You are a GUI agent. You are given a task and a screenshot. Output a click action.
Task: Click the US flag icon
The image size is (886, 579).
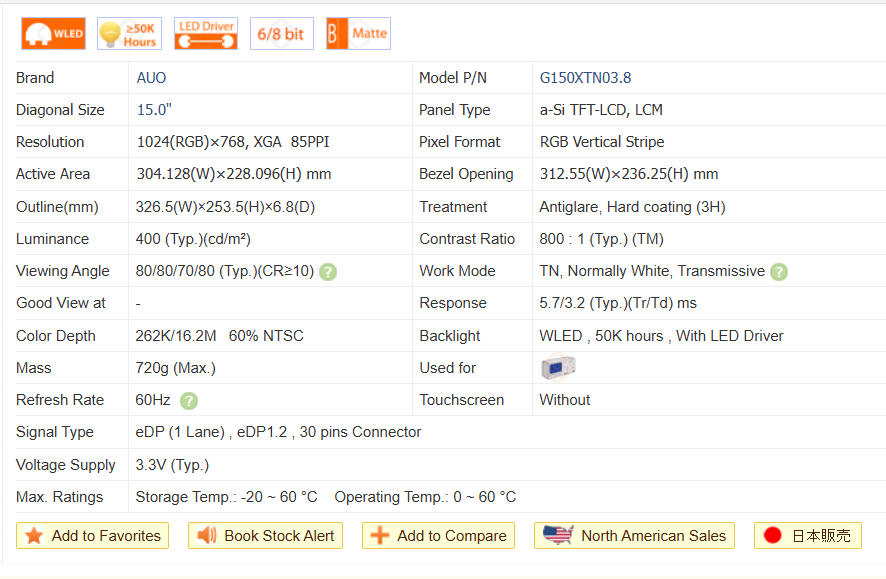tap(558, 536)
